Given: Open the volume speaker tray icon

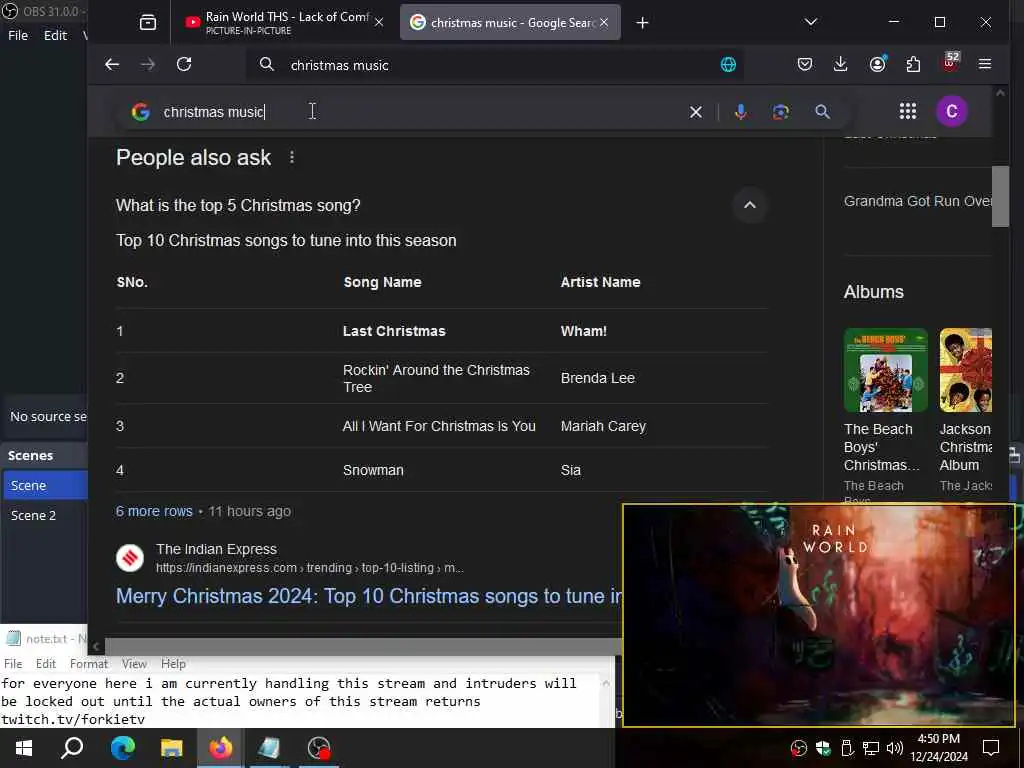Looking at the screenshot, I should pyautogui.click(x=895, y=748).
